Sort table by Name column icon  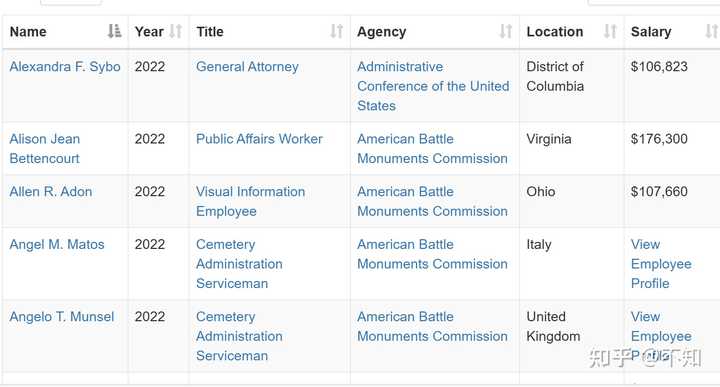click(114, 31)
